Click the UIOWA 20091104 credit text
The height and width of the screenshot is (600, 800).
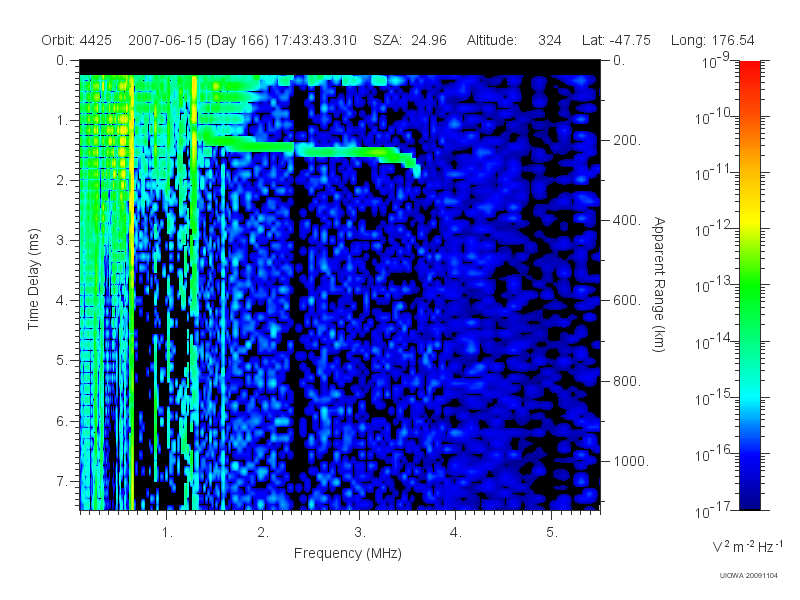point(748,576)
